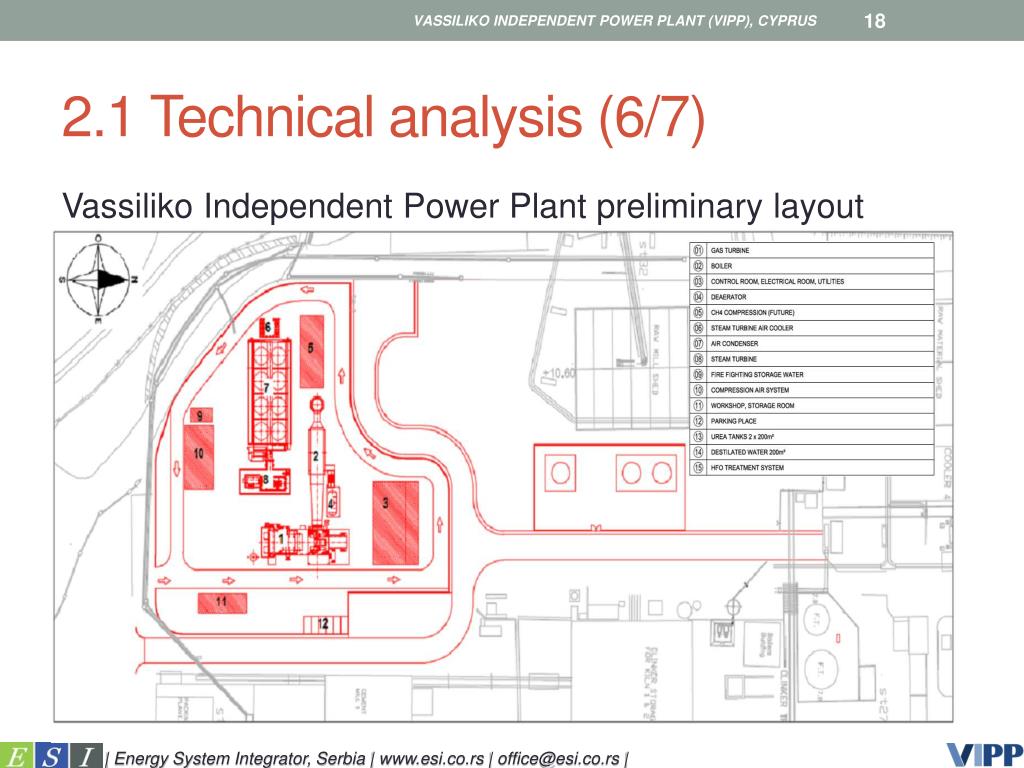The width and height of the screenshot is (1024, 768).
Task: Select red block 5 CH4 compression
Action: pos(312,351)
